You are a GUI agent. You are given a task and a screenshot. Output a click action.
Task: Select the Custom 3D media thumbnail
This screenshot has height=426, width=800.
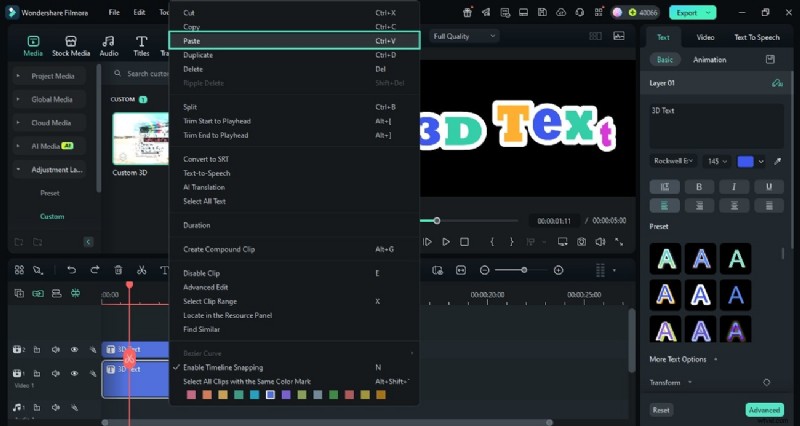click(x=138, y=140)
